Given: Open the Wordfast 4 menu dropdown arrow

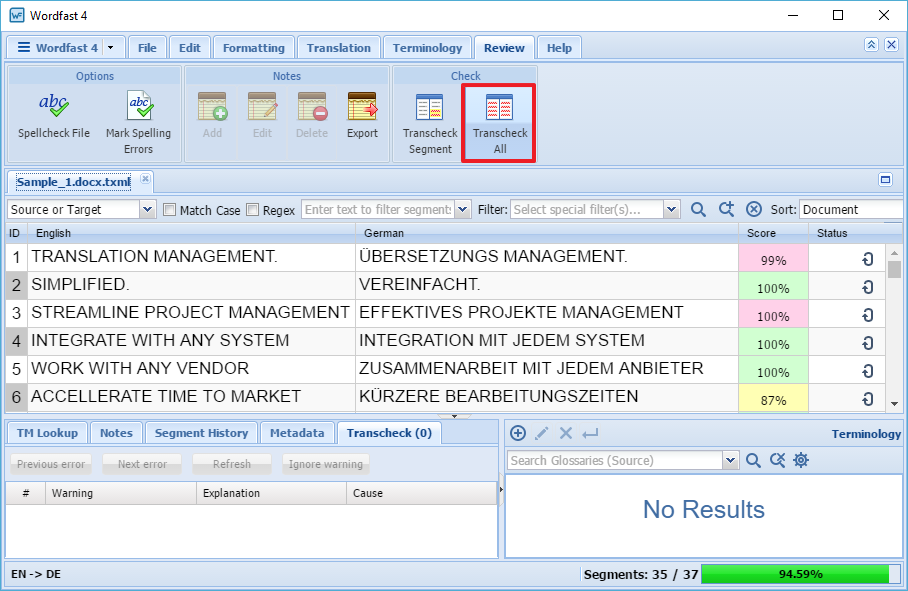Looking at the screenshot, I should pos(111,47).
